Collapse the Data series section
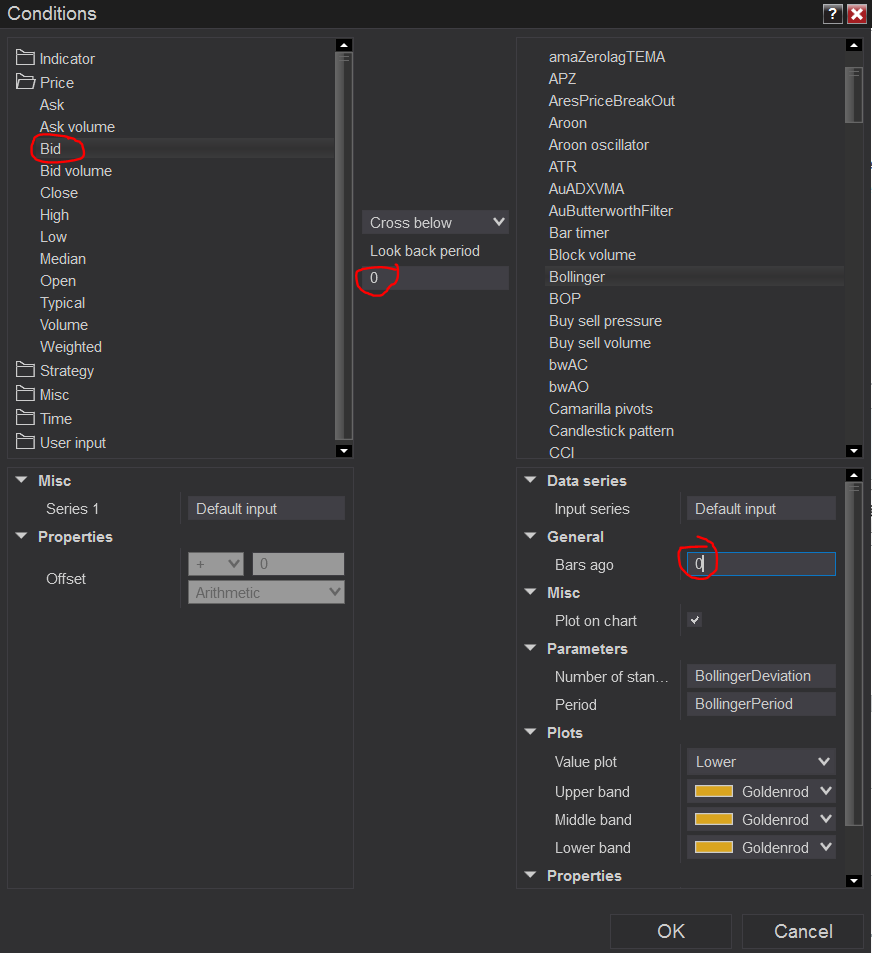 530,481
